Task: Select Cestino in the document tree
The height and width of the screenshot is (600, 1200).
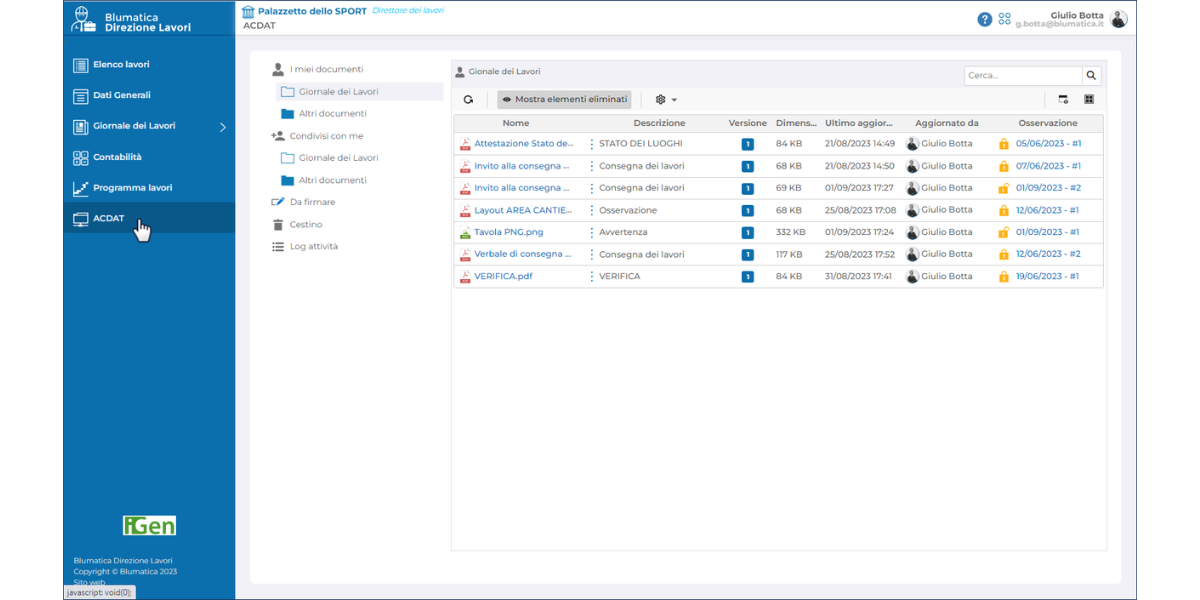Action: (306, 224)
